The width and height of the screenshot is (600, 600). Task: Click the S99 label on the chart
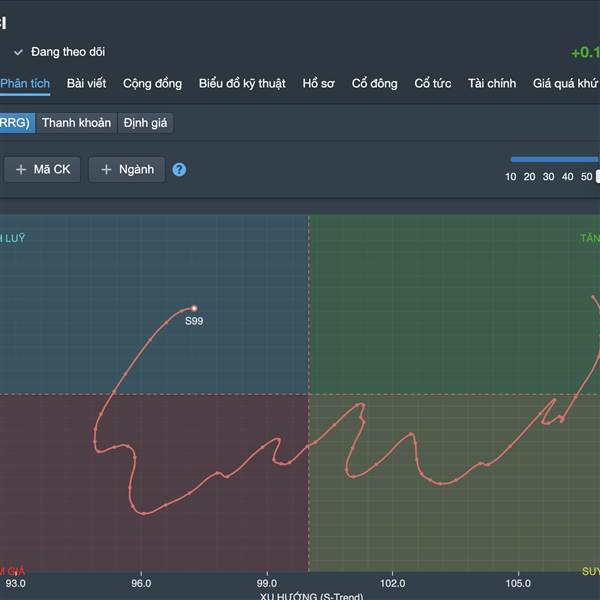(x=194, y=321)
